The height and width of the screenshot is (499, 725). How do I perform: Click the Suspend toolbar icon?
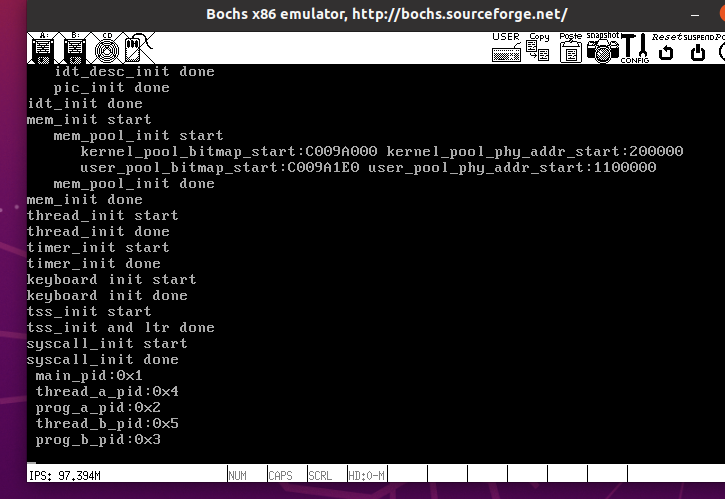click(698, 48)
